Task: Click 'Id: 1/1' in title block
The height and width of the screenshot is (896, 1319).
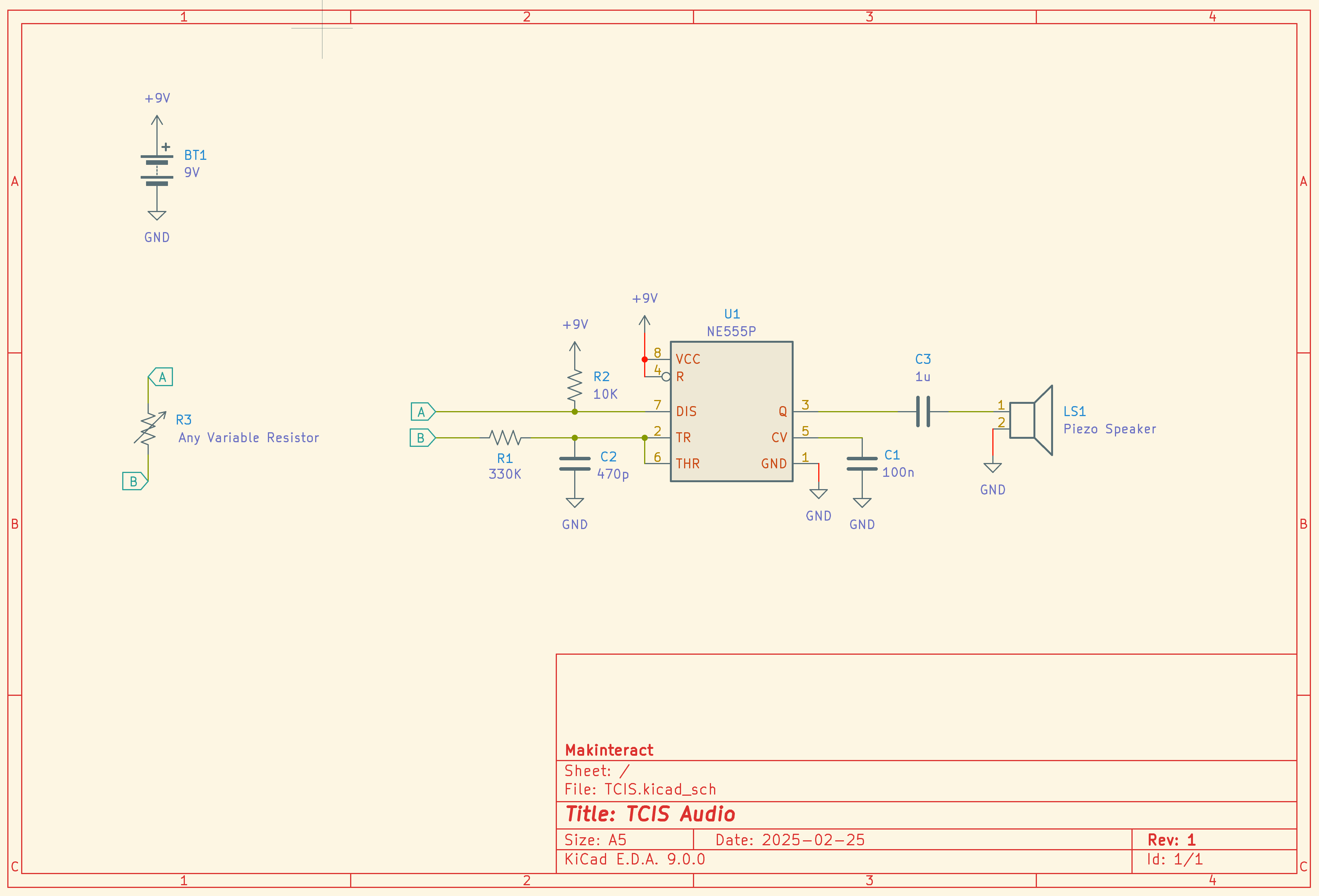Action: point(1175,859)
